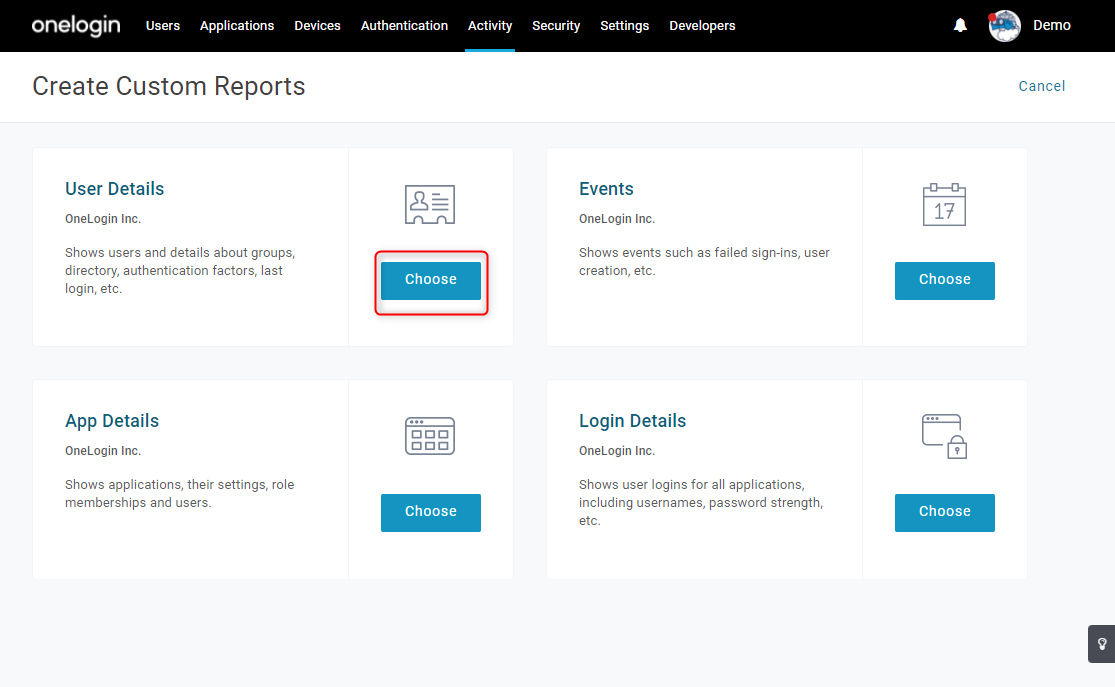Open the Authentication menu

click(405, 26)
